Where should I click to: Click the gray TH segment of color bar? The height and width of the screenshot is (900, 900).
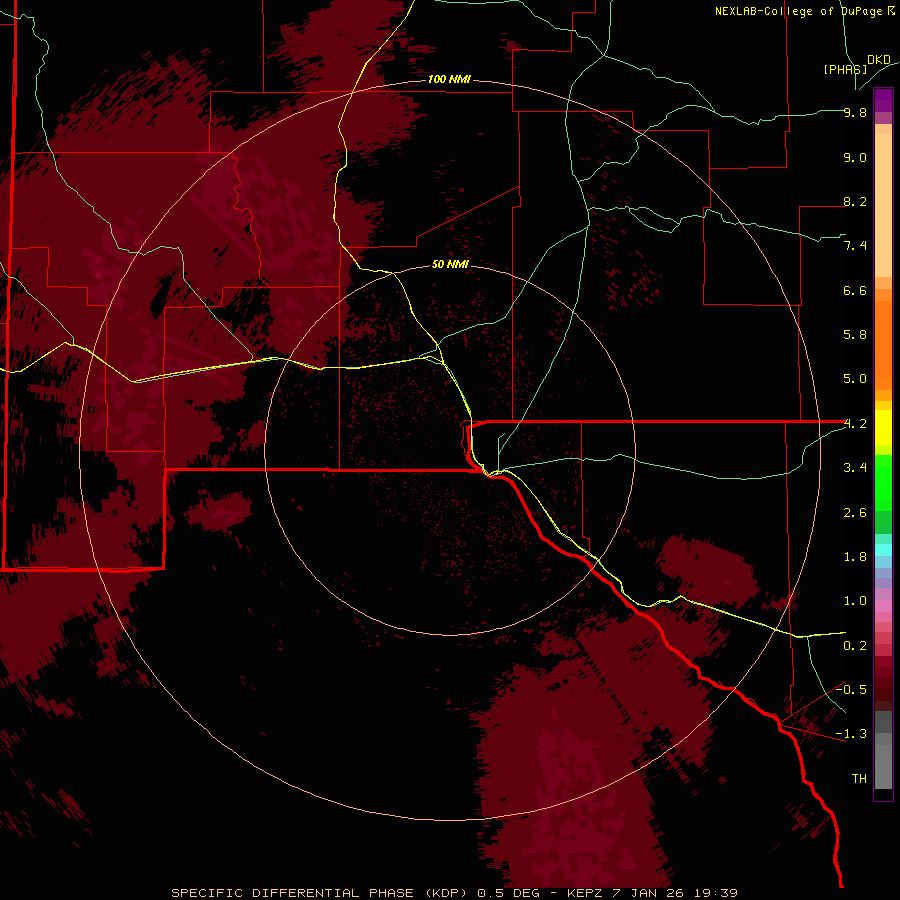(883, 766)
